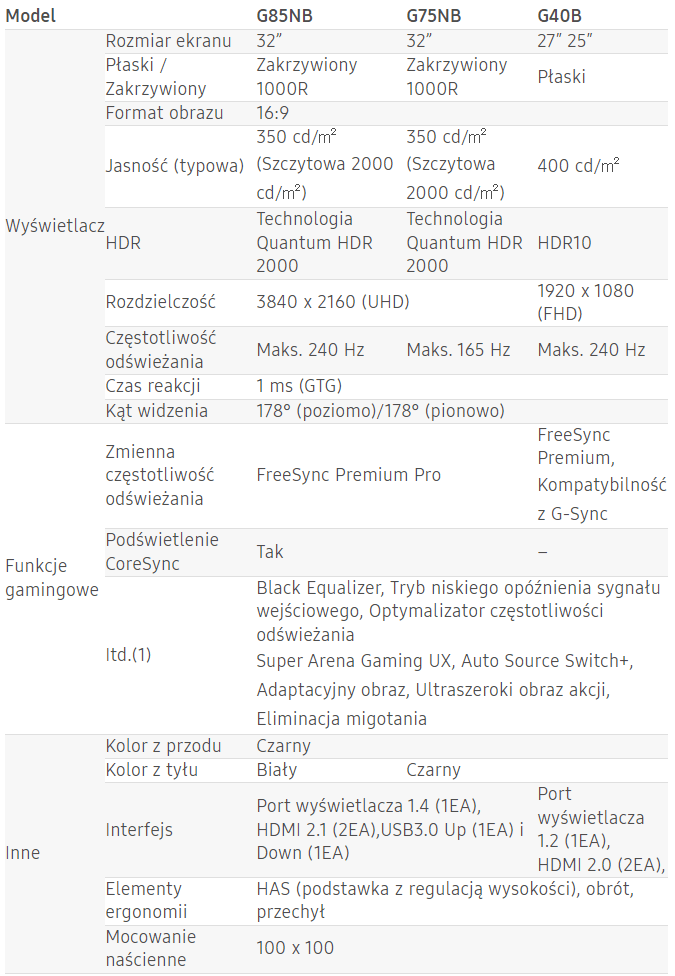Click the FreeSync Premium Pro cell
Image resolution: width=675 pixels, height=976 pixels.
click(349, 475)
